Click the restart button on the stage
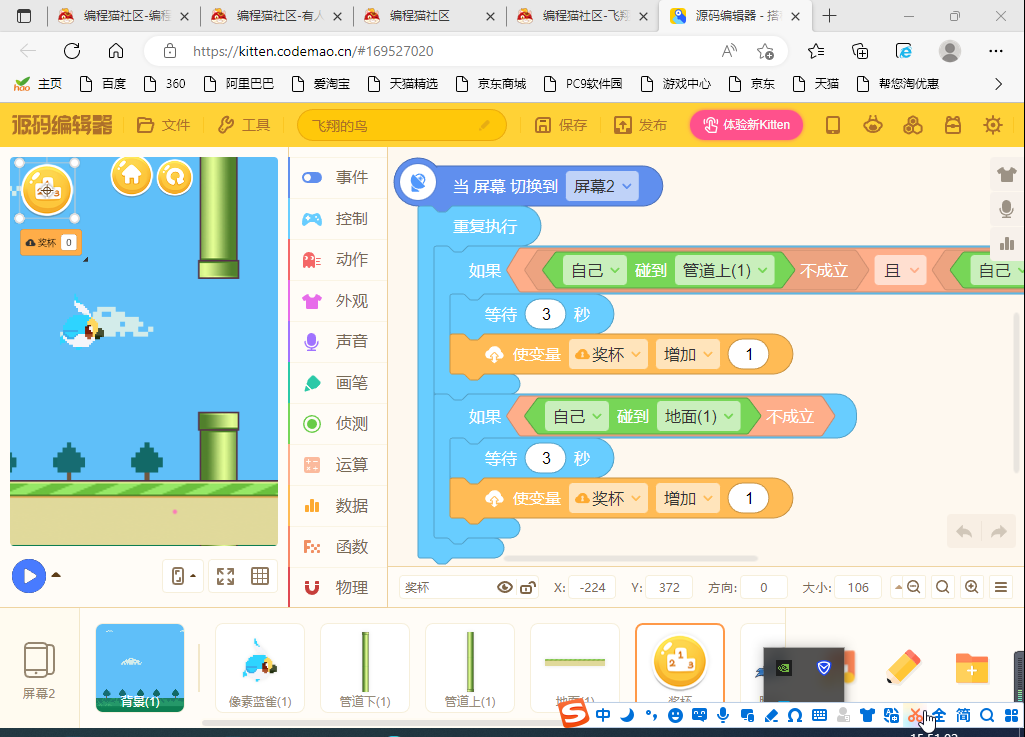Image resolution: width=1025 pixels, height=737 pixels. coord(175,176)
